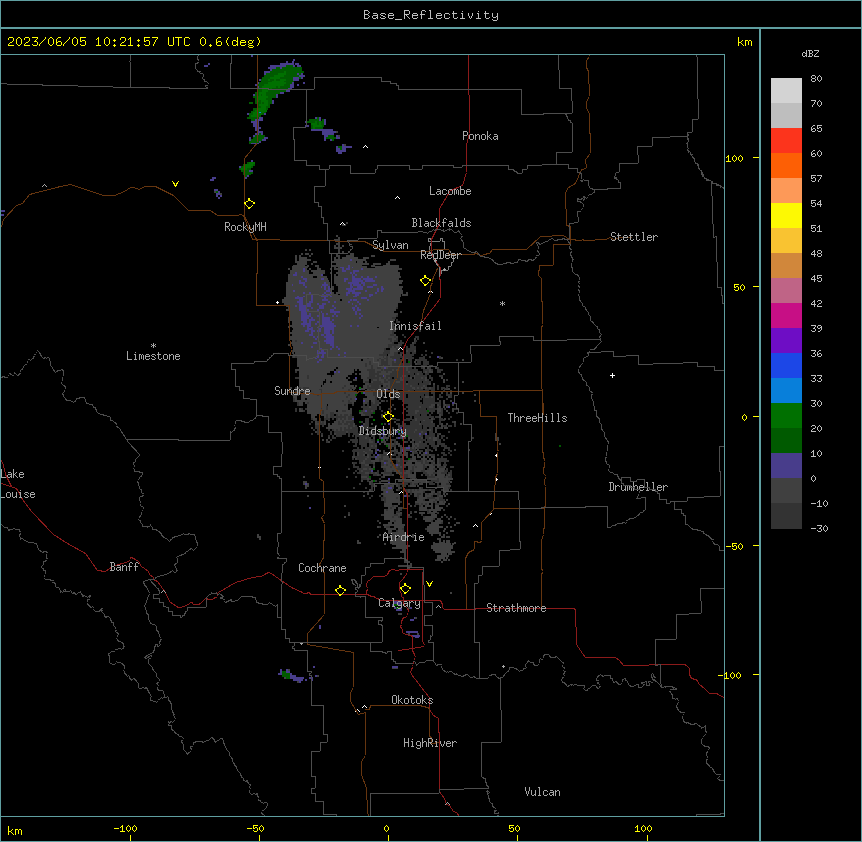This screenshot has width=862, height=842.
Task: Select the Olds label
Action: click(x=388, y=394)
